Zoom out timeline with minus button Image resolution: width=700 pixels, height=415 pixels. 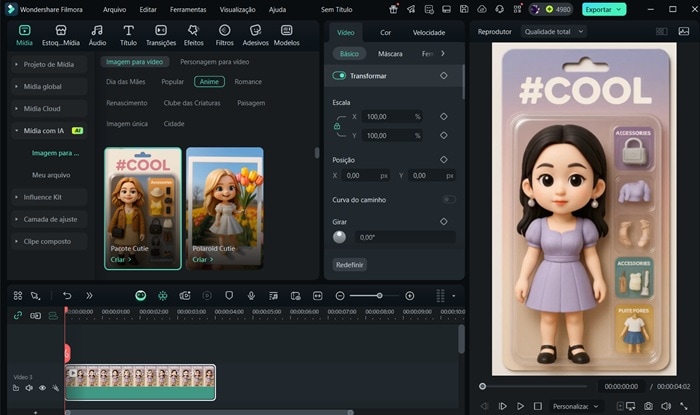(x=340, y=295)
